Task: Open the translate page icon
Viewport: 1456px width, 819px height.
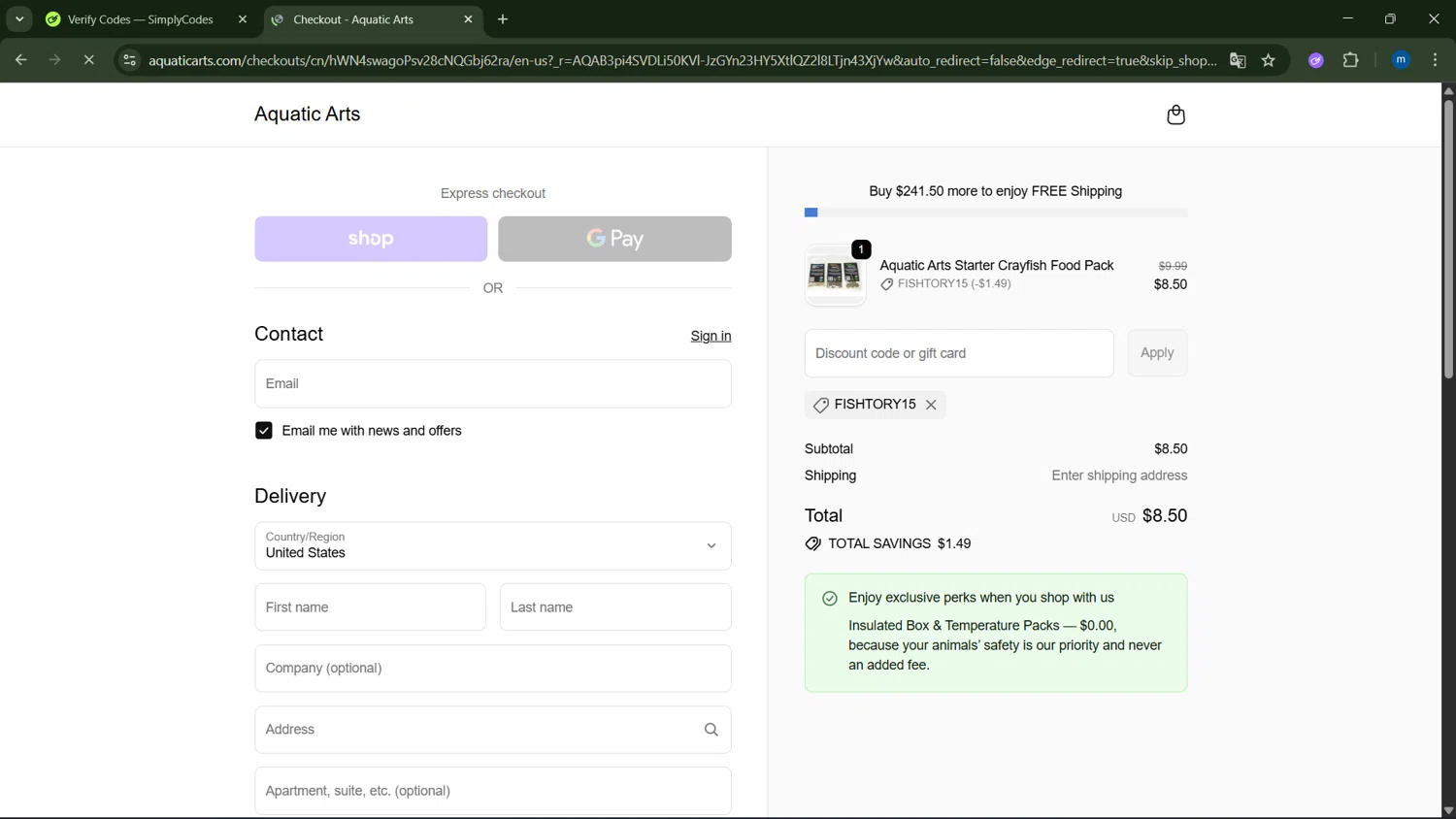Action: [x=1238, y=60]
